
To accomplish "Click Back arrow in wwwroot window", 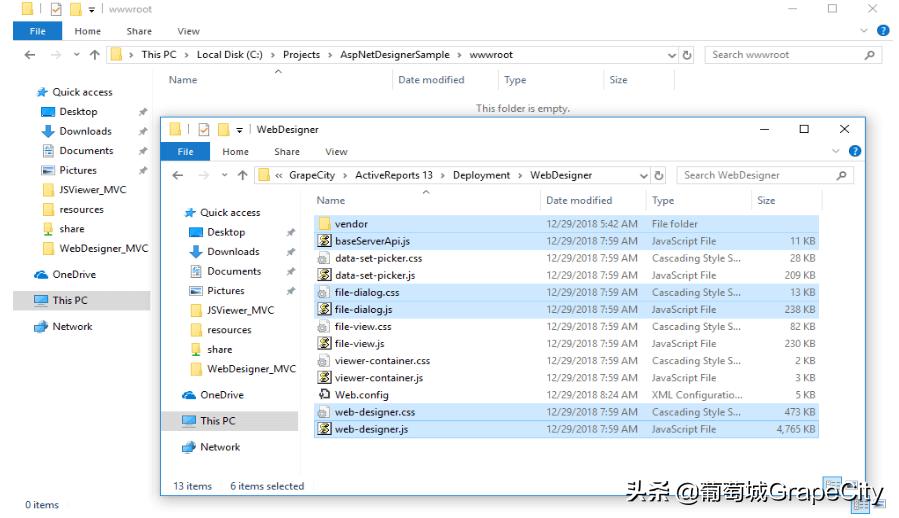I will click(30, 55).
